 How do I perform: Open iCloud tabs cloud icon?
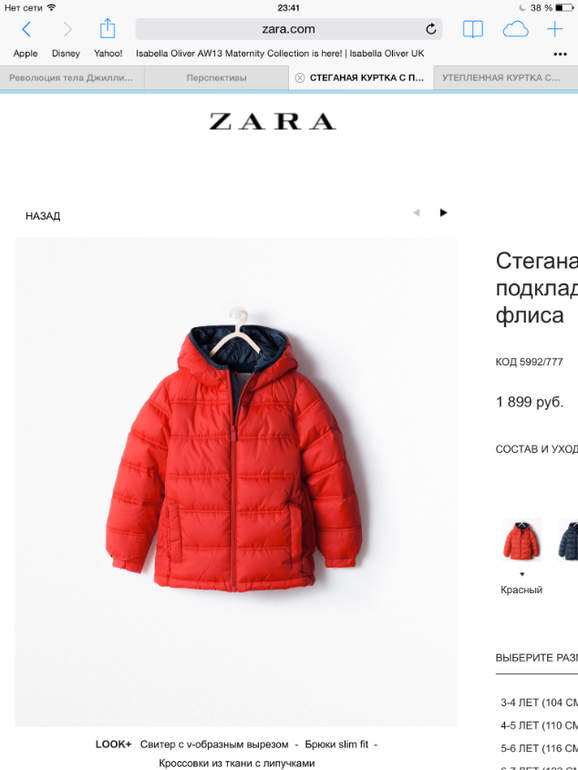[516, 29]
